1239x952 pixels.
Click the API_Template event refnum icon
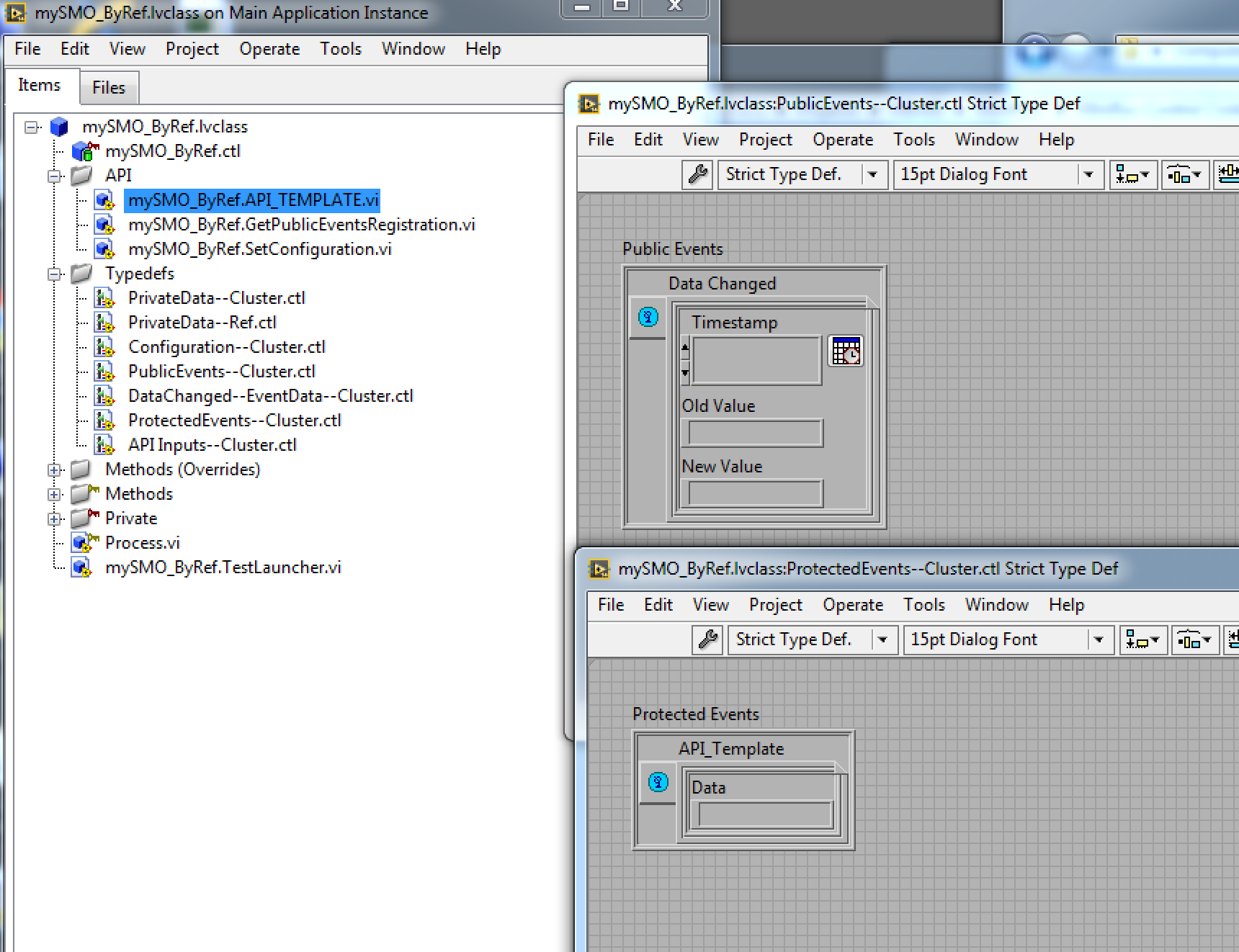tap(658, 782)
